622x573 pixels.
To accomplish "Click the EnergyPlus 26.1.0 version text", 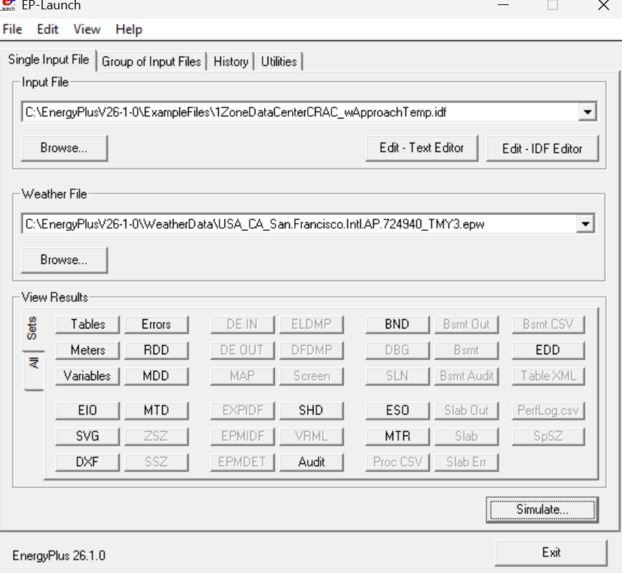I will 59,556.
